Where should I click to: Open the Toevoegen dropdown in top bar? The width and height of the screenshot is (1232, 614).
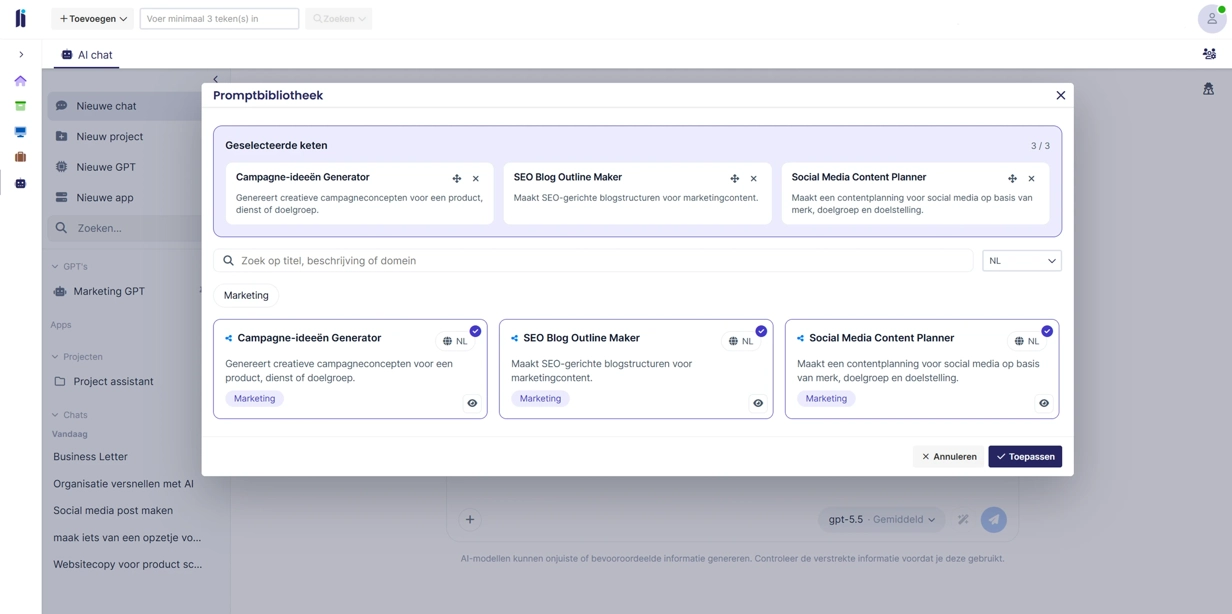93,19
